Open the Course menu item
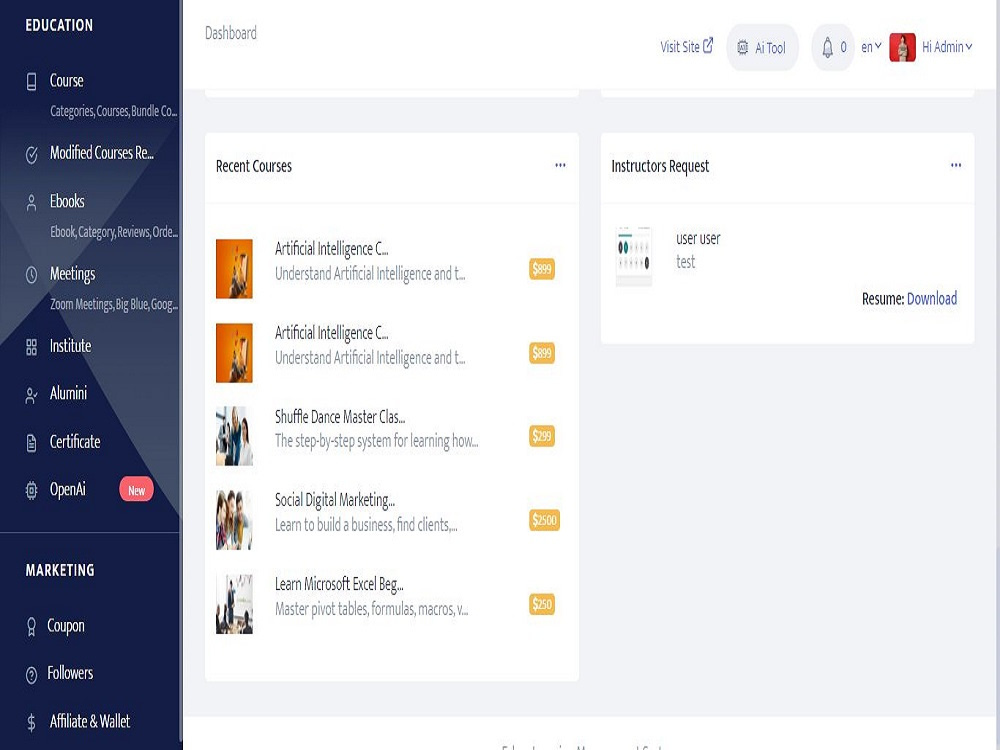 pyautogui.click(x=66, y=81)
